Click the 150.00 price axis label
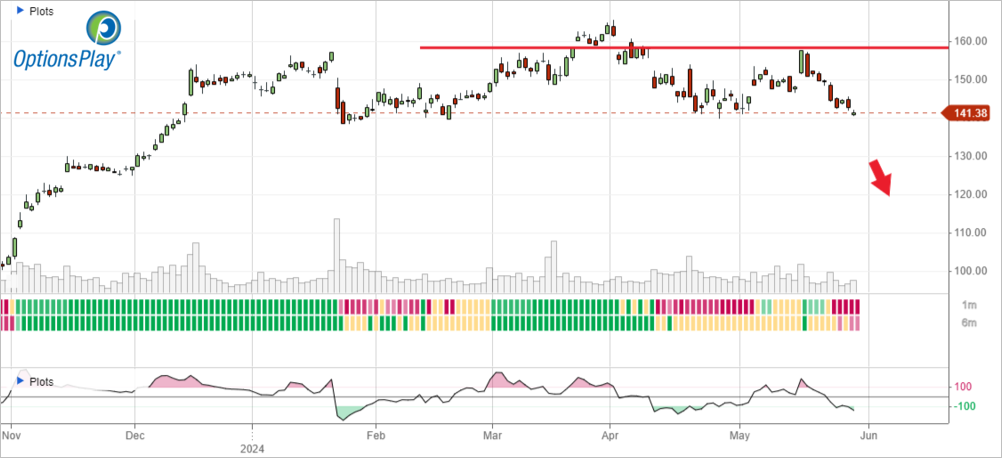Image resolution: width=1002 pixels, height=458 pixels. click(969, 80)
